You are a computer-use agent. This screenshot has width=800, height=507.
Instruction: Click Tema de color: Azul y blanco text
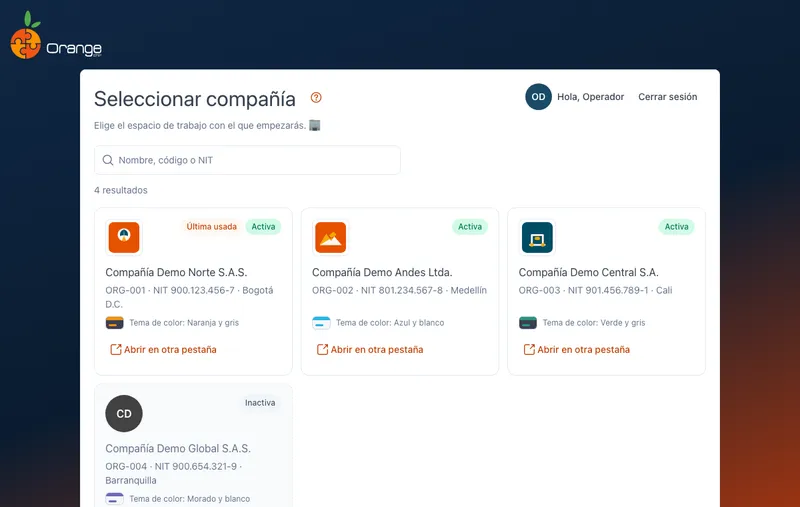(390, 323)
